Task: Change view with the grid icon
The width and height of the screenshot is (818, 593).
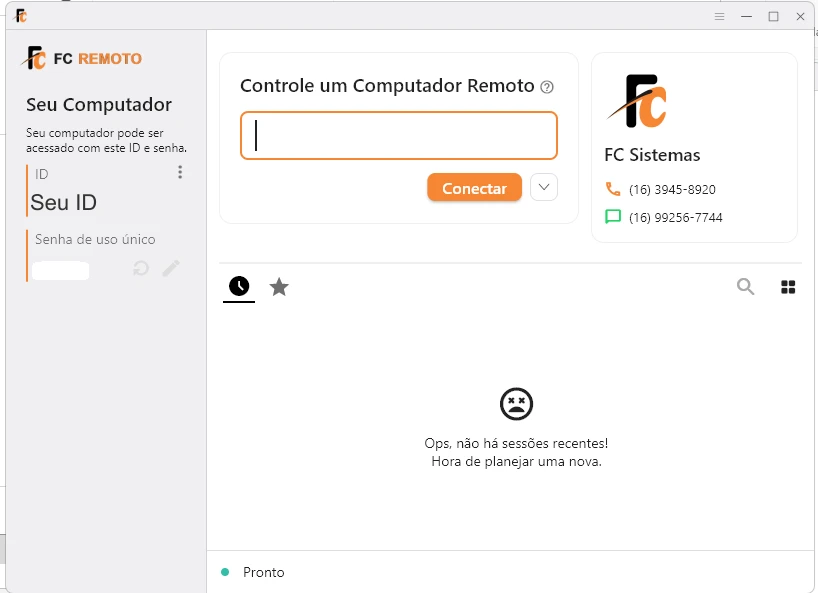Action: click(788, 287)
